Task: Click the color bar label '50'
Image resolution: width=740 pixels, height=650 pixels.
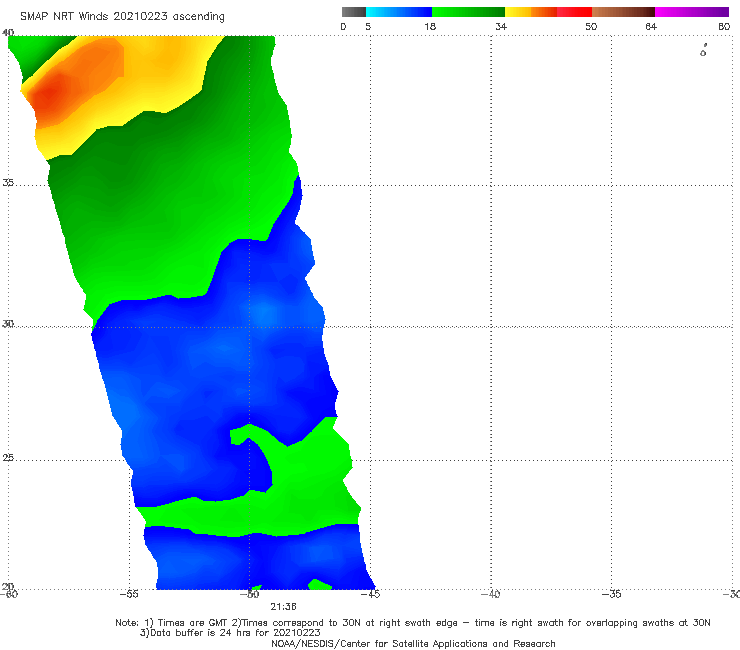Action: [591, 26]
